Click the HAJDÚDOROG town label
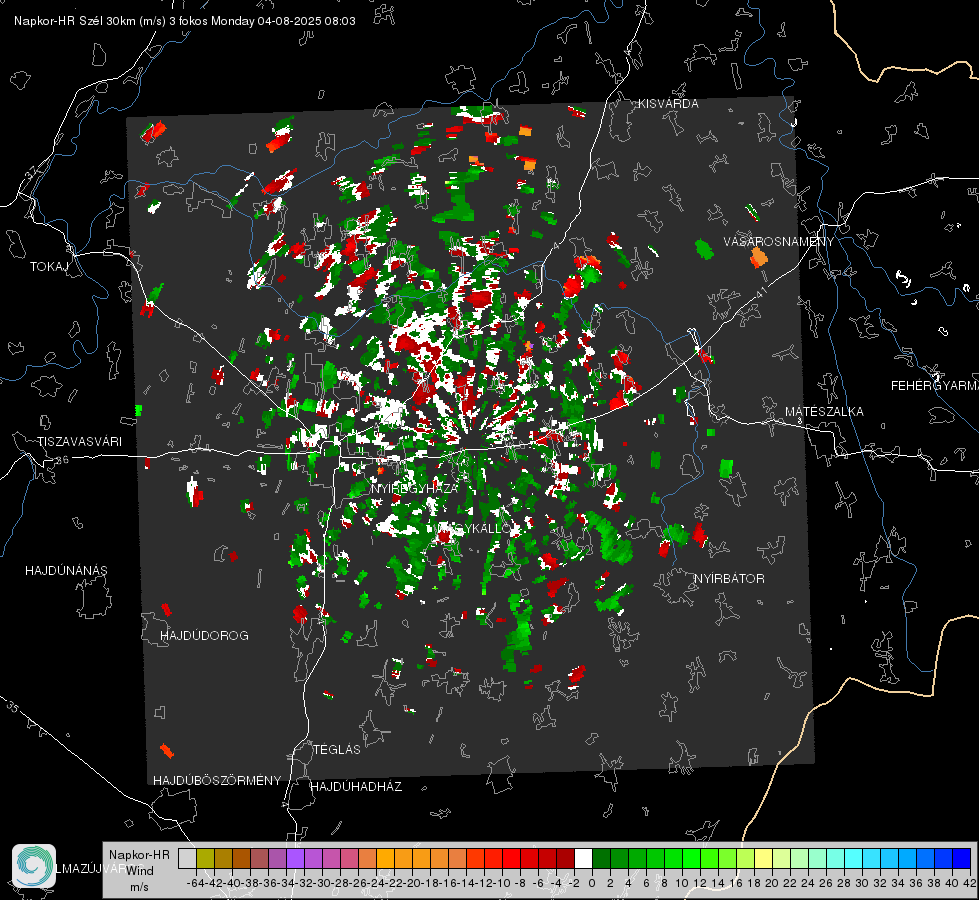Viewport: 979px width, 900px height. click(x=204, y=635)
